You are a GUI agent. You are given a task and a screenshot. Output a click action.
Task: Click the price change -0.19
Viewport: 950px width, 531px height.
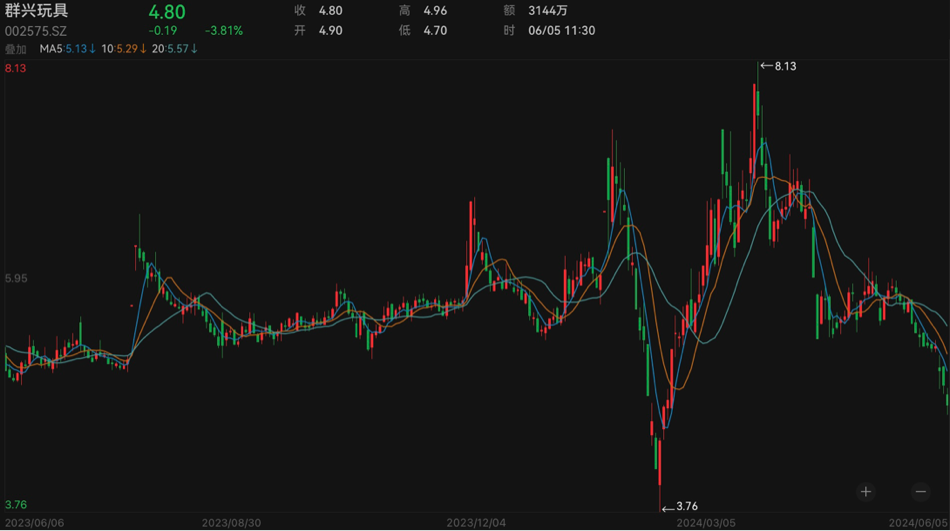pyautogui.click(x=163, y=30)
